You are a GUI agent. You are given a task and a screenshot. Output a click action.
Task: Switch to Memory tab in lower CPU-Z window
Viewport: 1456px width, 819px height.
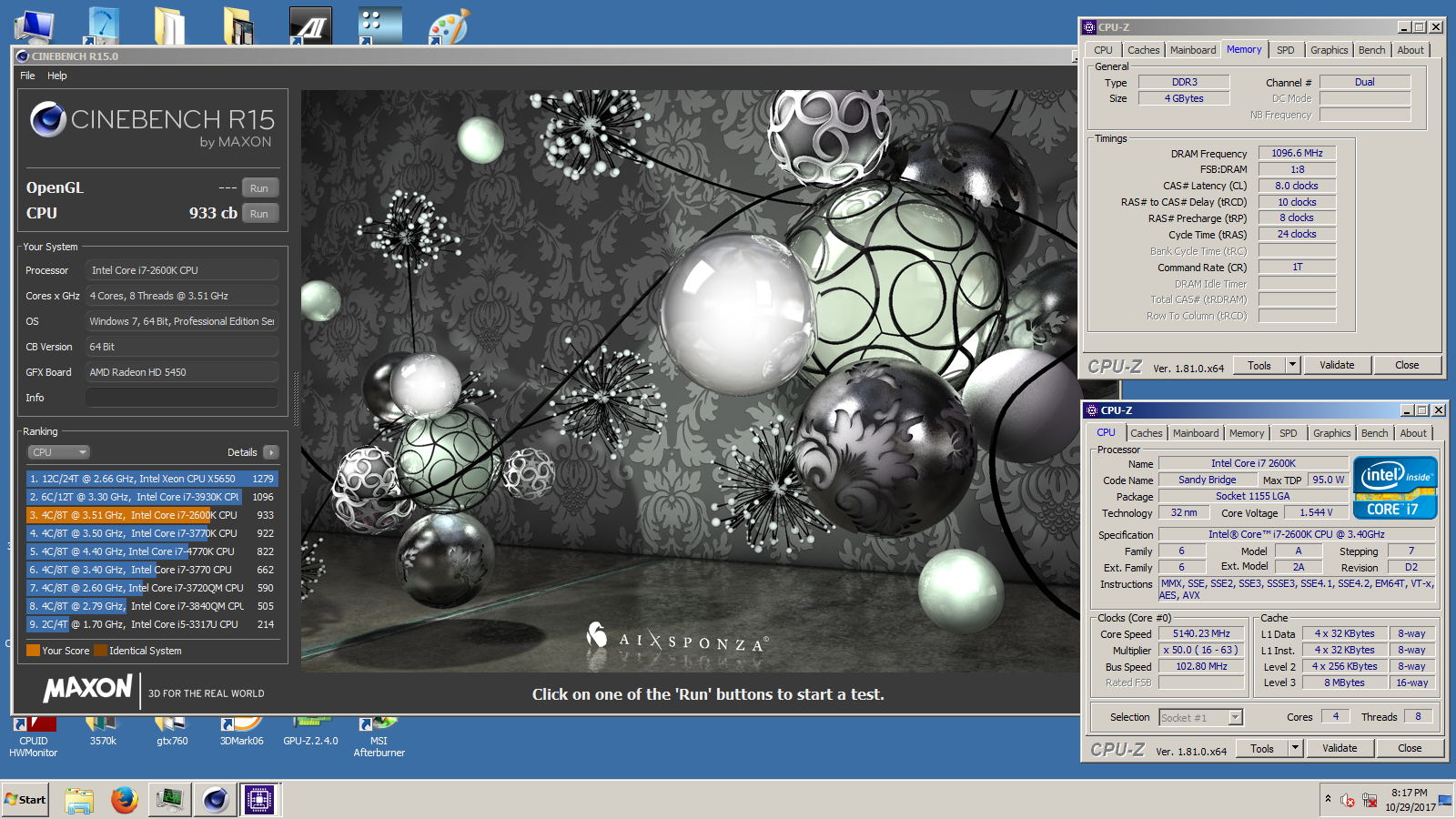(x=1247, y=433)
